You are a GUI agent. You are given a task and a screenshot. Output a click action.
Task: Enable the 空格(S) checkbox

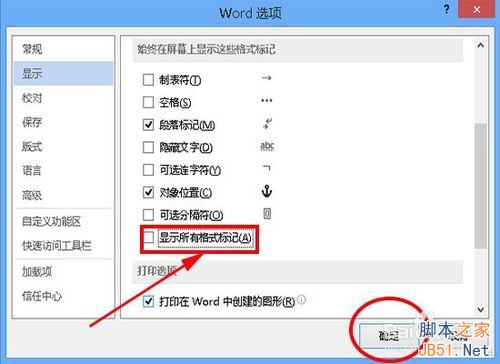pyautogui.click(x=148, y=102)
